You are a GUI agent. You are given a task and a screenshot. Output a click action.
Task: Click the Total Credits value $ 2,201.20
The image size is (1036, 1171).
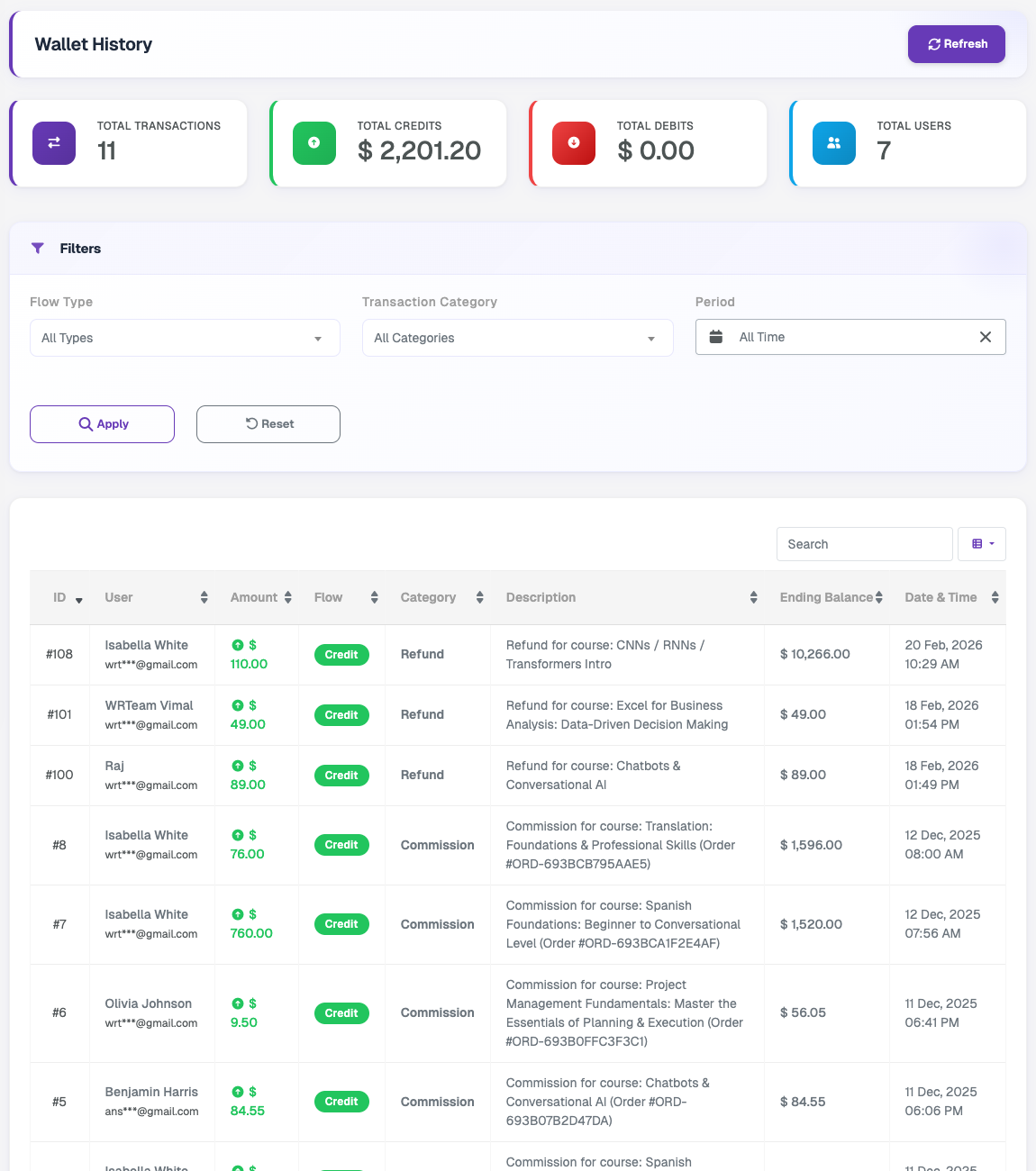tap(419, 150)
